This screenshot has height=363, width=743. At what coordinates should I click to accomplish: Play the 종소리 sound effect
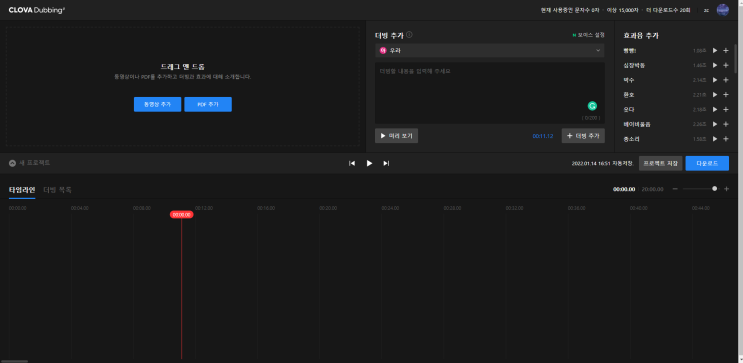(715, 139)
